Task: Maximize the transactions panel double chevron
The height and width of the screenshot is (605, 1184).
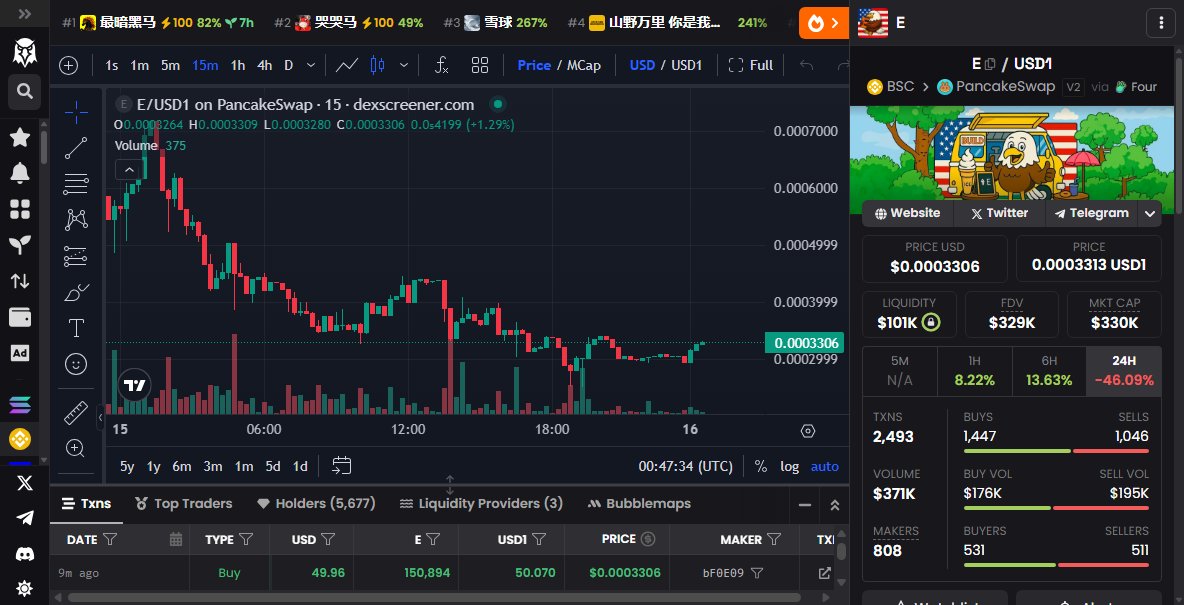Action: coord(834,505)
